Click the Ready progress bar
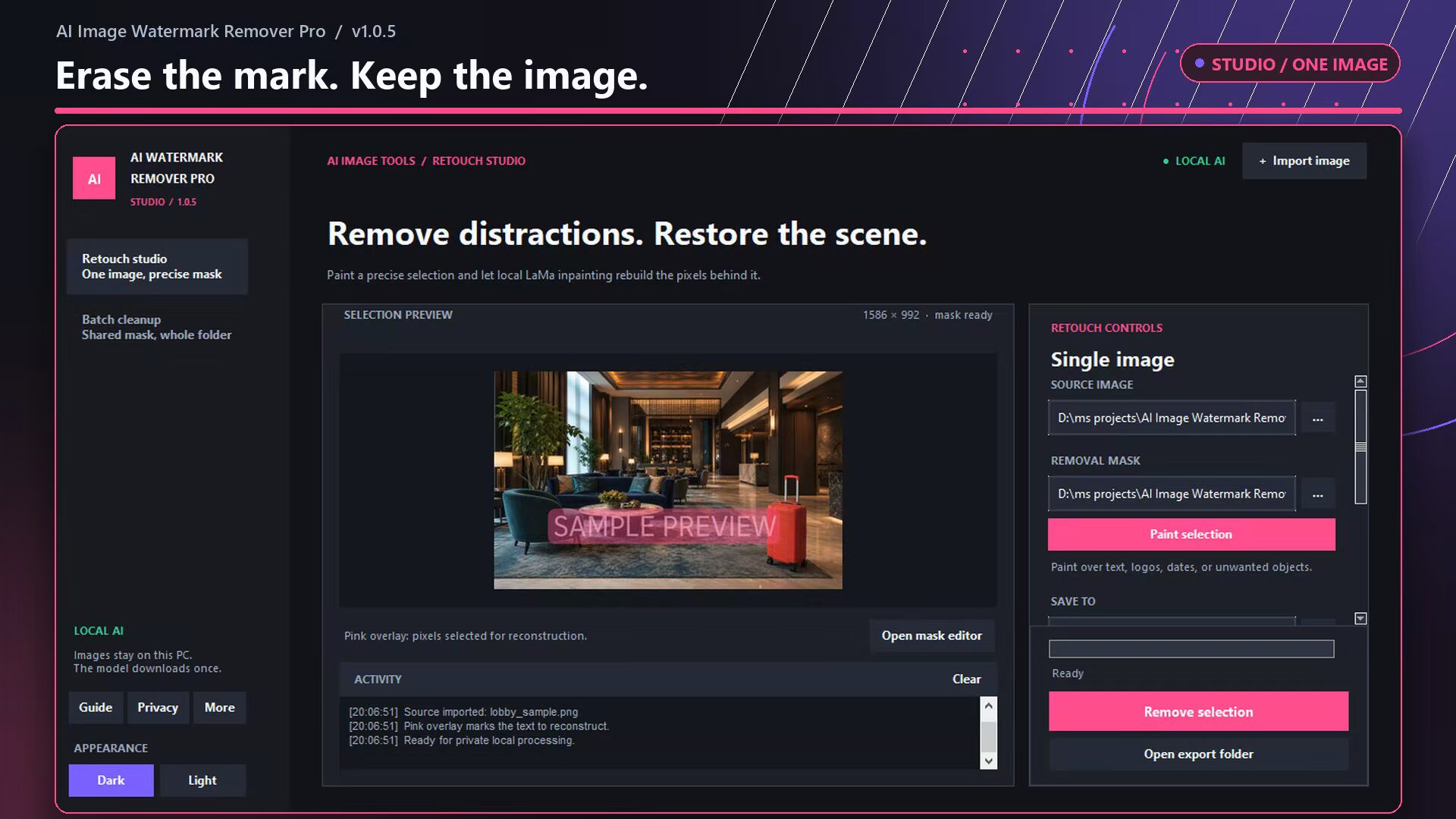The image size is (1456, 819). (1191, 649)
